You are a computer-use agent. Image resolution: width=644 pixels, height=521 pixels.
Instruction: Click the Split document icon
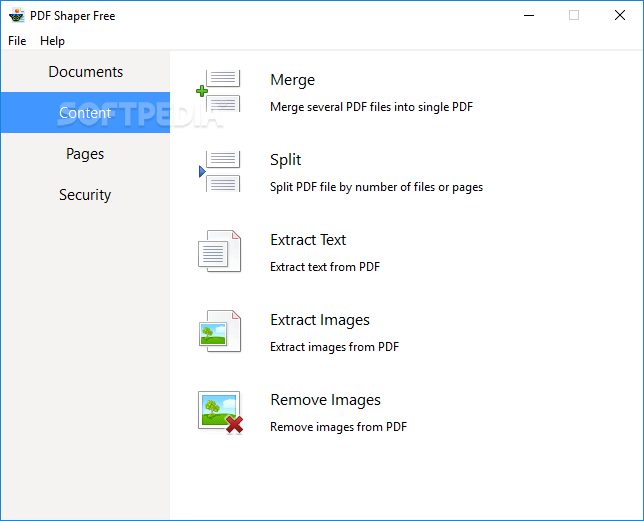(x=219, y=171)
